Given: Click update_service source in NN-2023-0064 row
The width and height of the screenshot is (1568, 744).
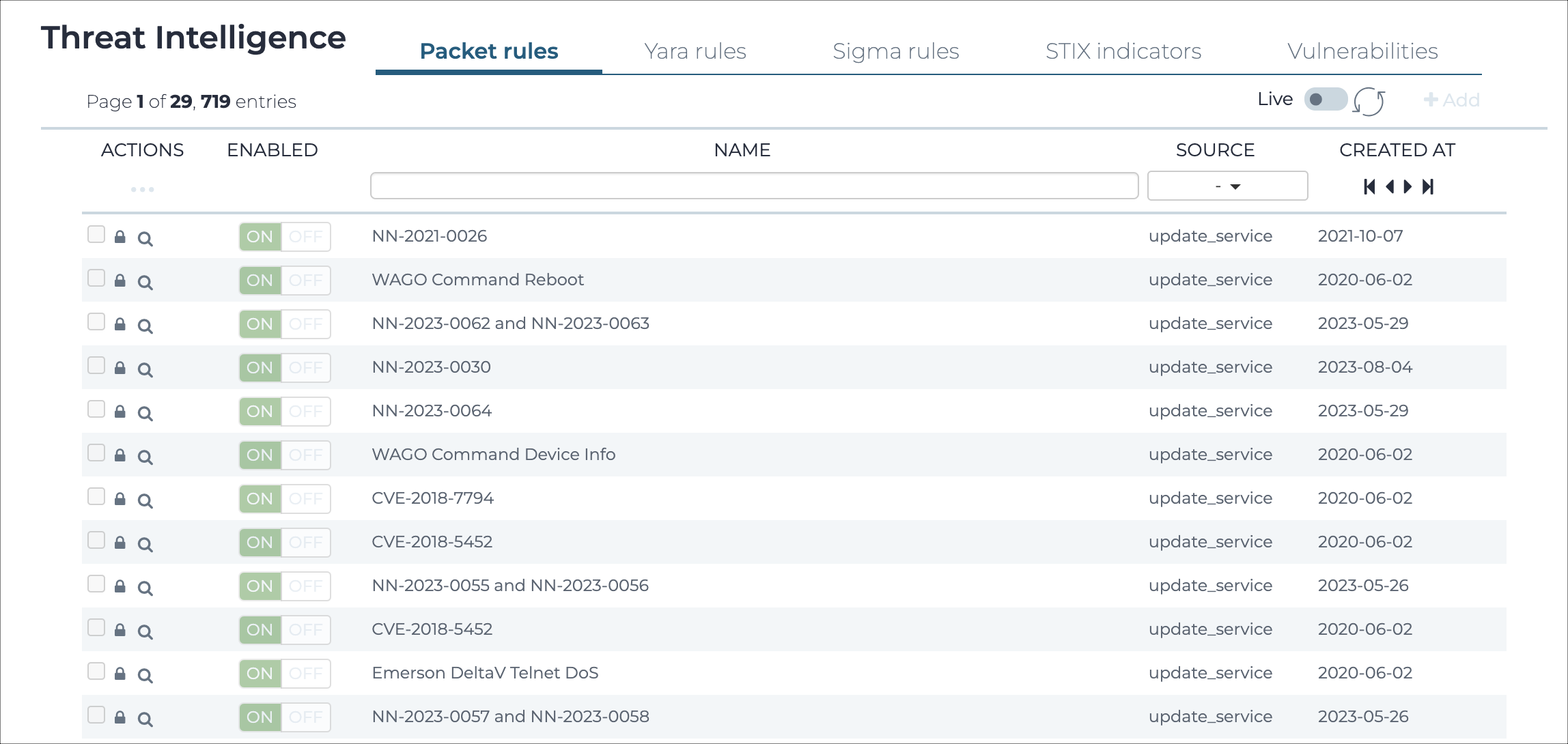Looking at the screenshot, I should (x=1210, y=411).
